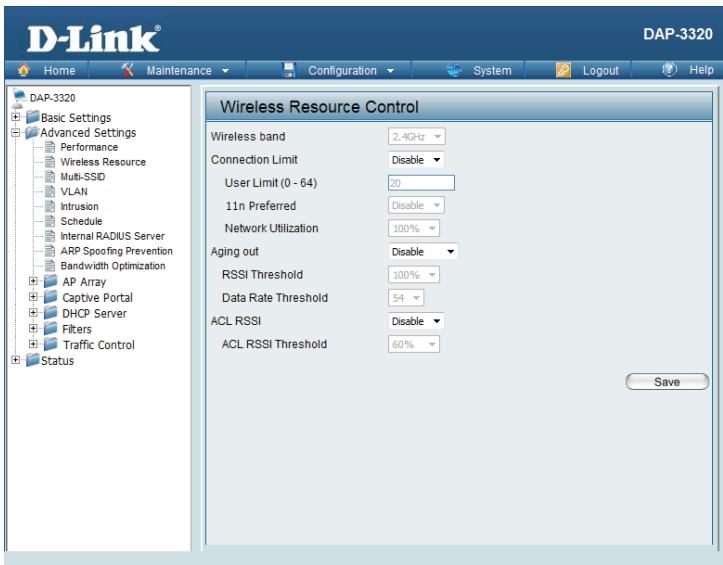Click the Save button
This screenshot has height=565, width=723.
[667, 381]
